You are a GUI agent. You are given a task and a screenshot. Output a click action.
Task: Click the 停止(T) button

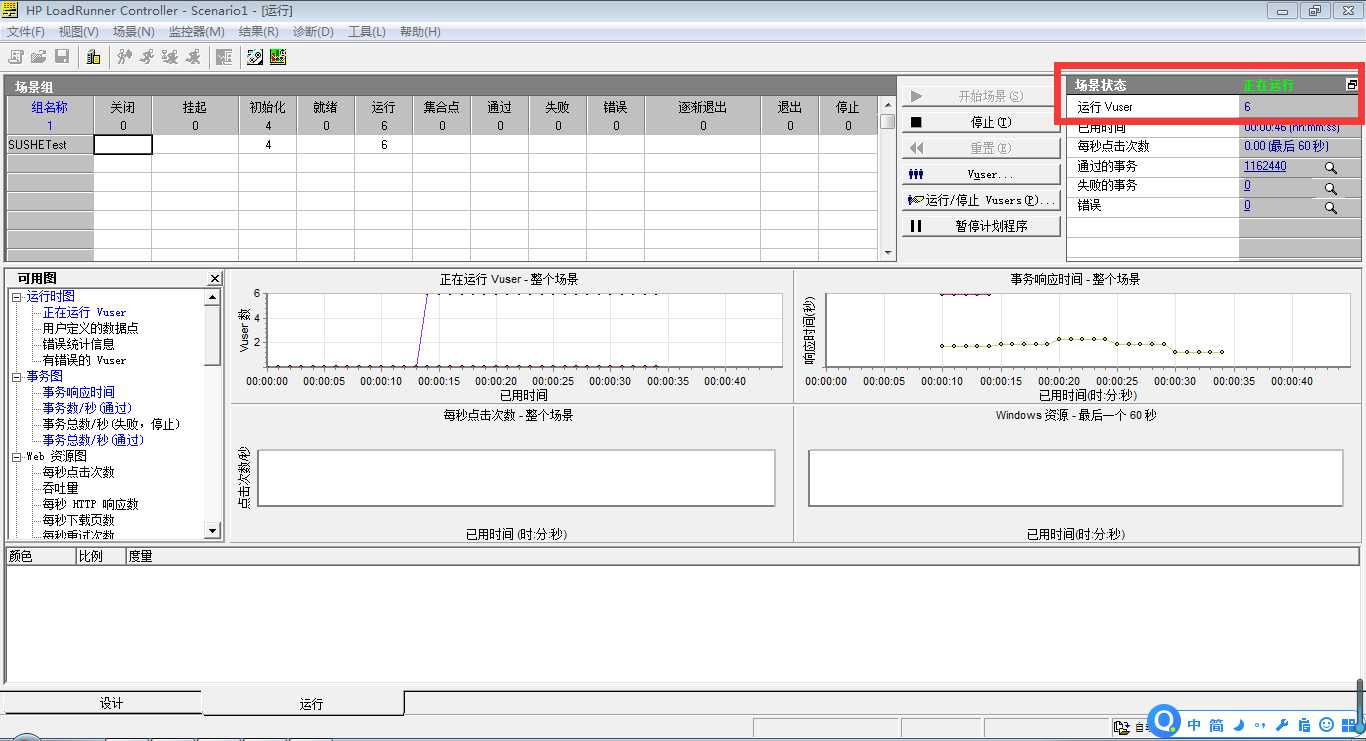click(981, 122)
